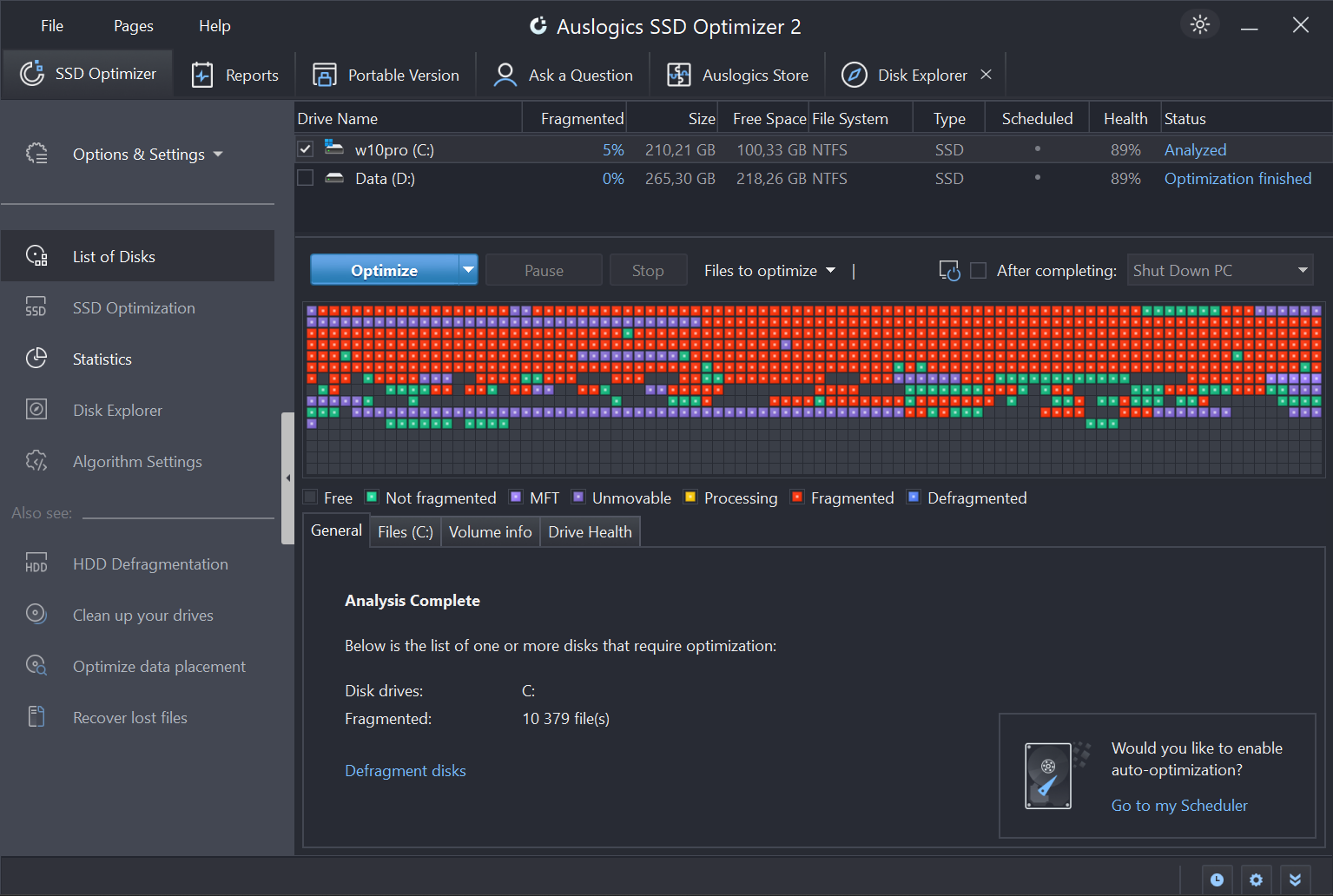
Task: Switch to the Volume info tab
Action: pyautogui.click(x=491, y=531)
